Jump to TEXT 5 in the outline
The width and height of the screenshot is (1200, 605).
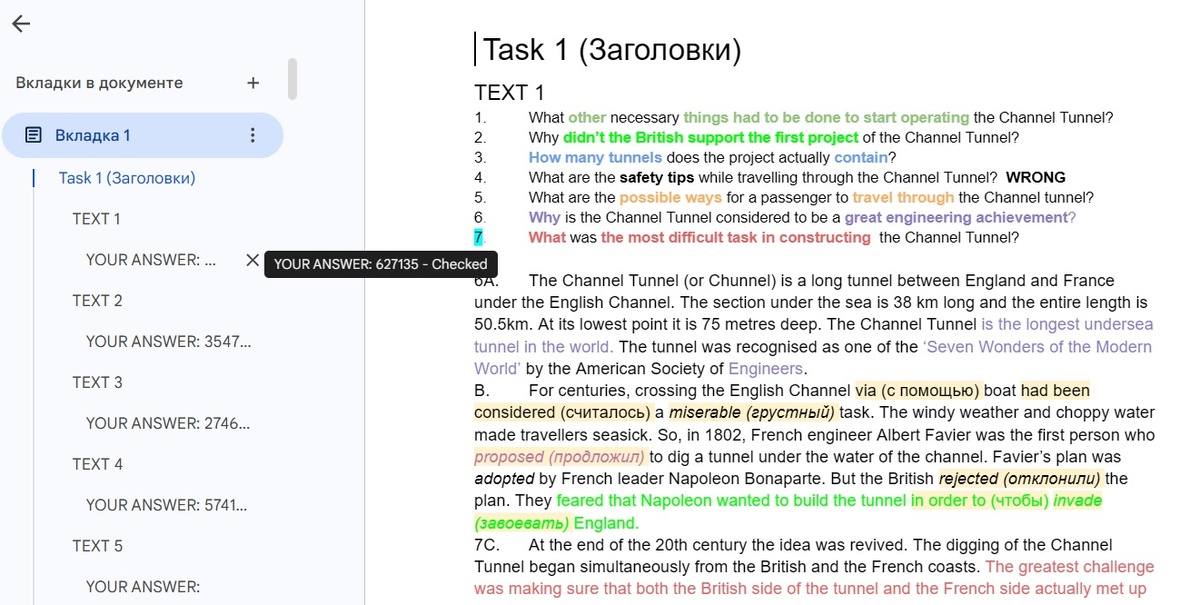click(x=97, y=546)
